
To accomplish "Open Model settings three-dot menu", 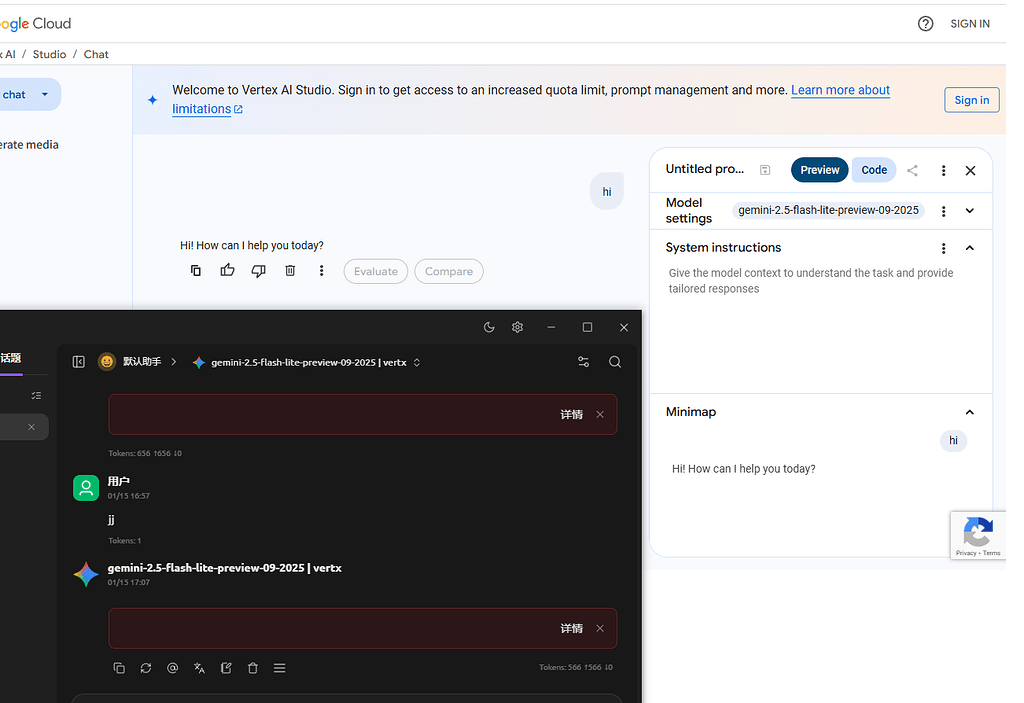I will coord(944,211).
